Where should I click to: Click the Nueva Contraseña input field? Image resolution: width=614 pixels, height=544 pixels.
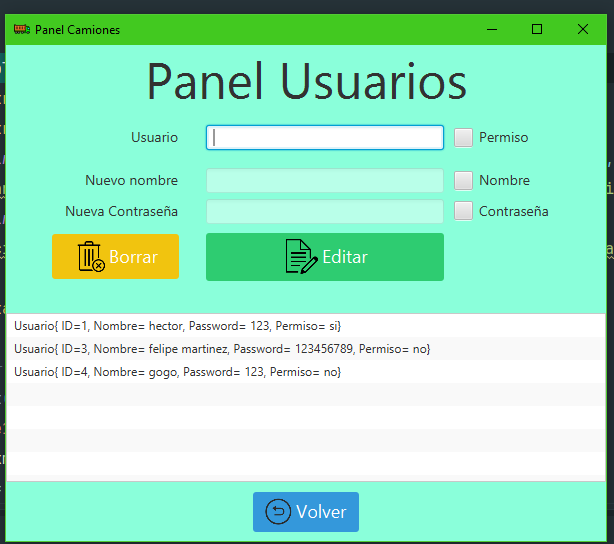[325, 211]
